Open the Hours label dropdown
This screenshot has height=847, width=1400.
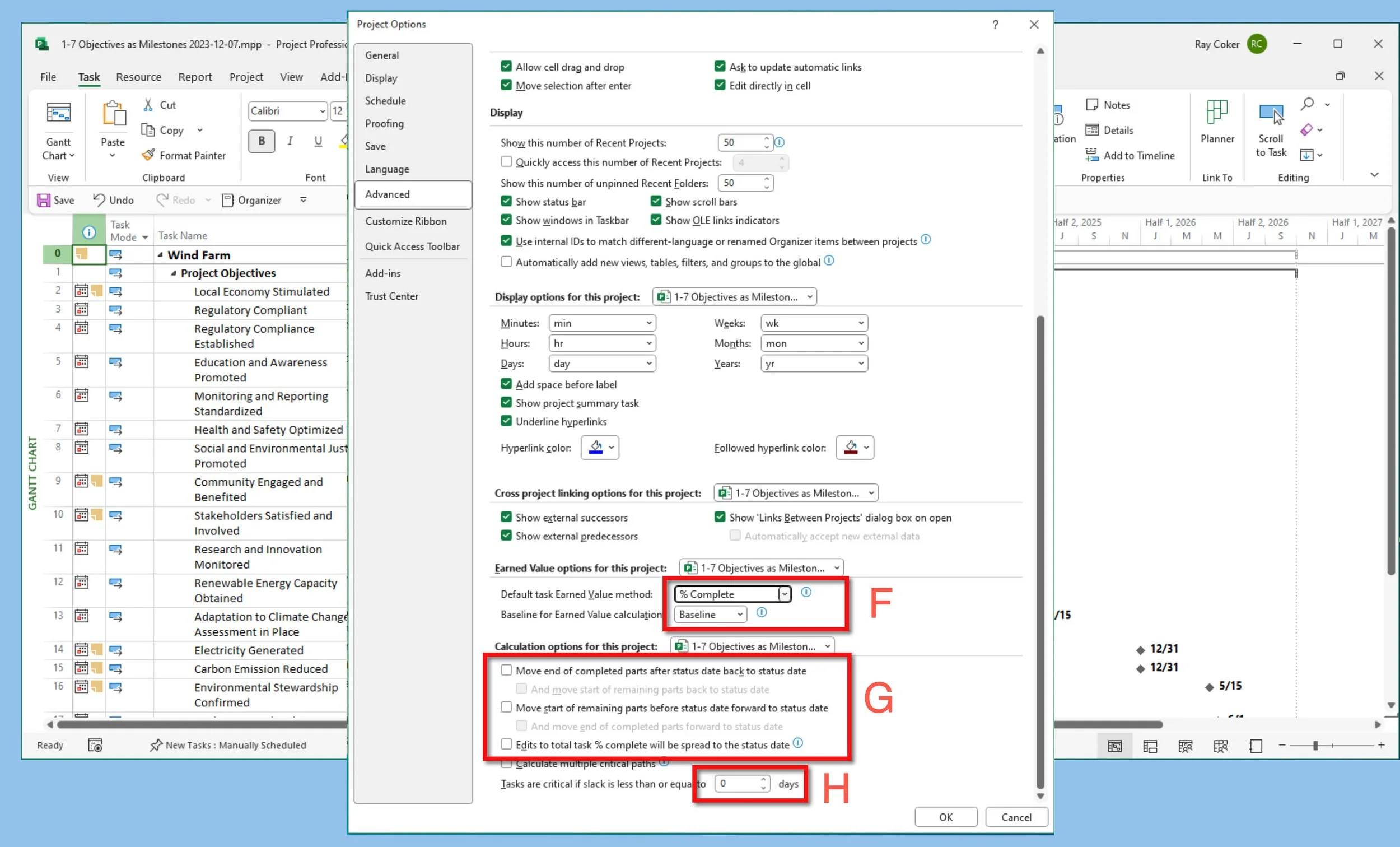(602, 343)
